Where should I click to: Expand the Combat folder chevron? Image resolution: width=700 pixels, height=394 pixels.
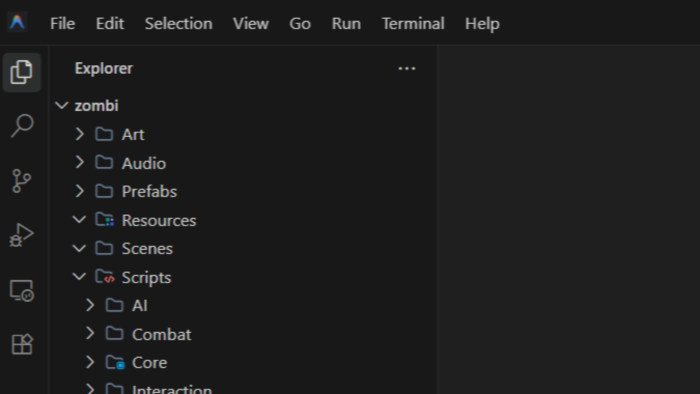pyautogui.click(x=90, y=334)
